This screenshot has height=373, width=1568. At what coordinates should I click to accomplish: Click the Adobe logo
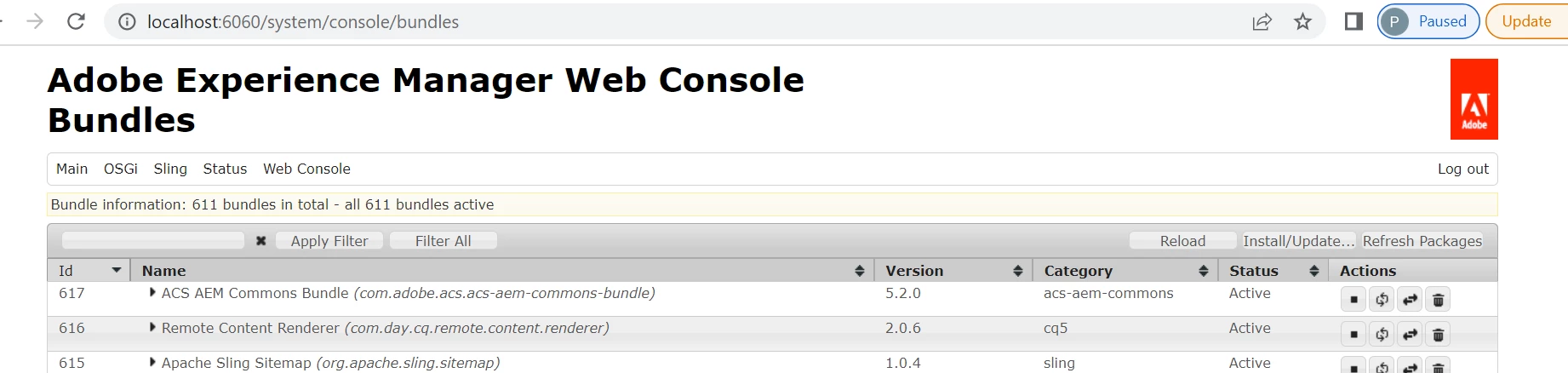point(1474,99)
